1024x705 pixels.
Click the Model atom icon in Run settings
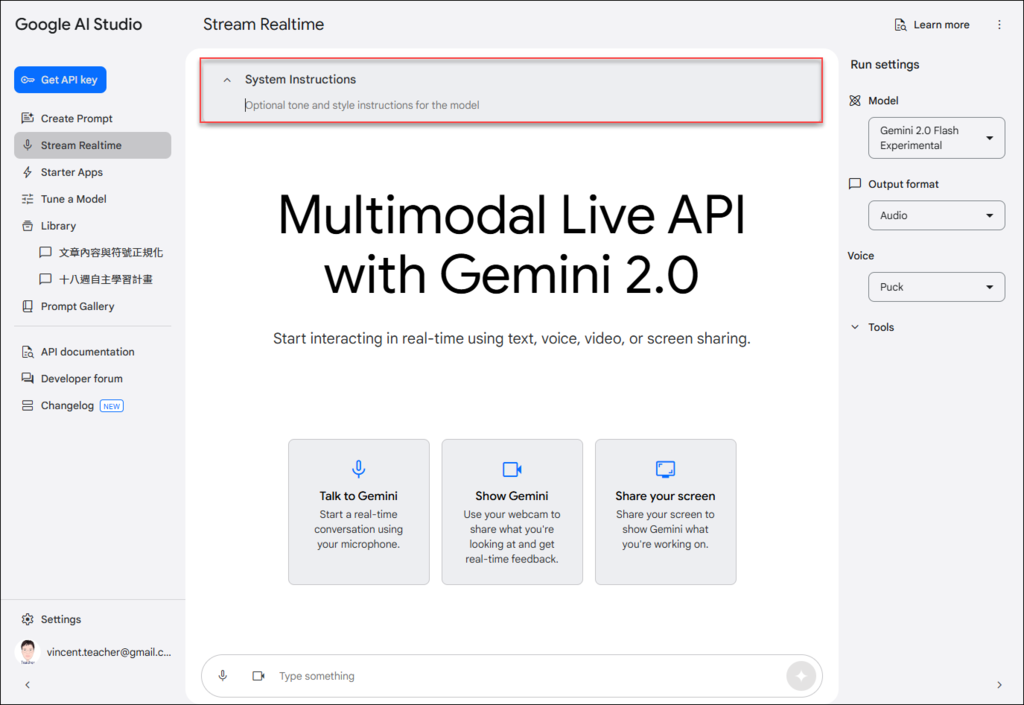[x=855, y=101]
